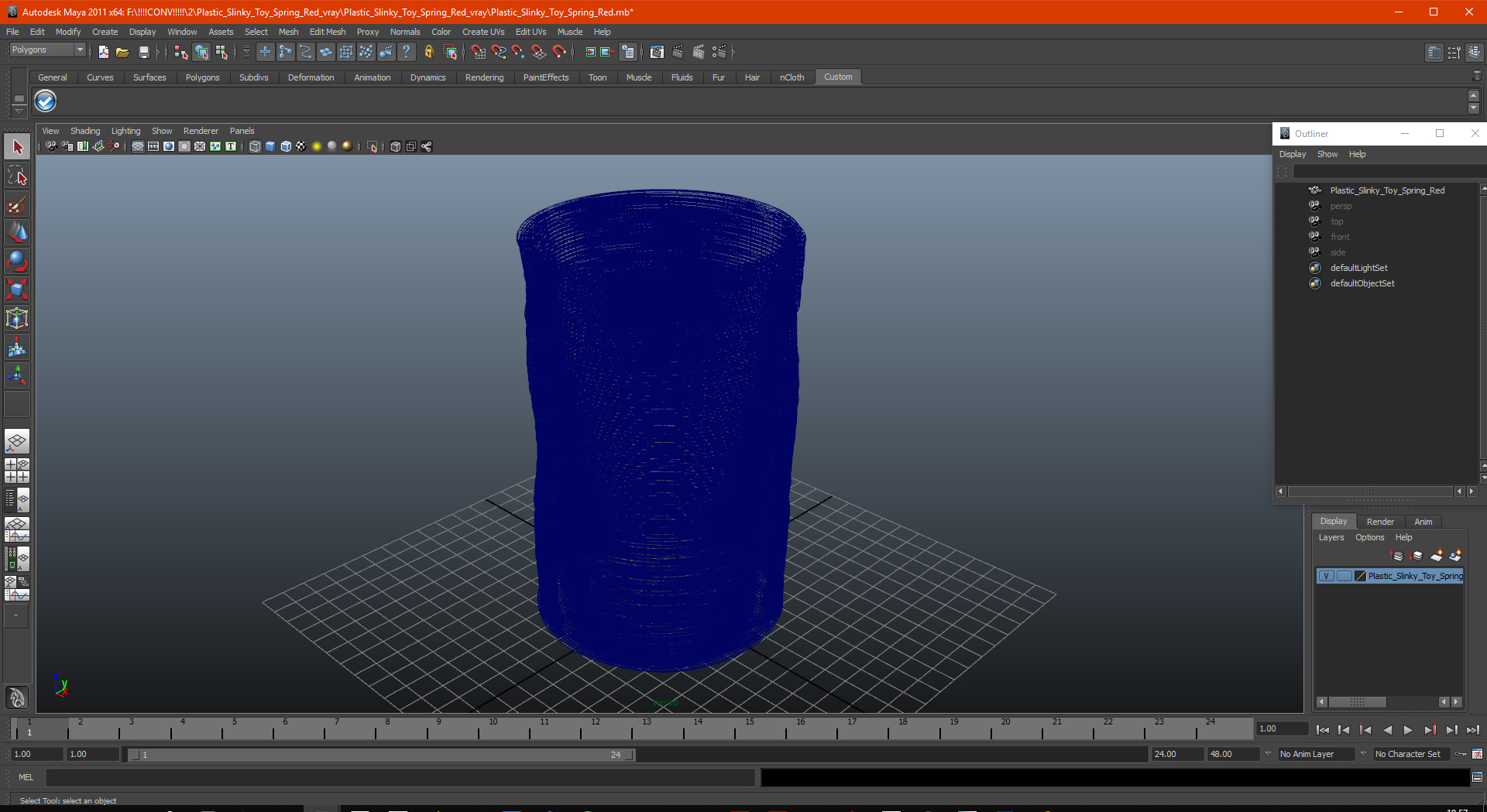The height and width of the screenshot is (812, 1487).
Task: Toggle layer visibility V box
Action: (1327, 576)
